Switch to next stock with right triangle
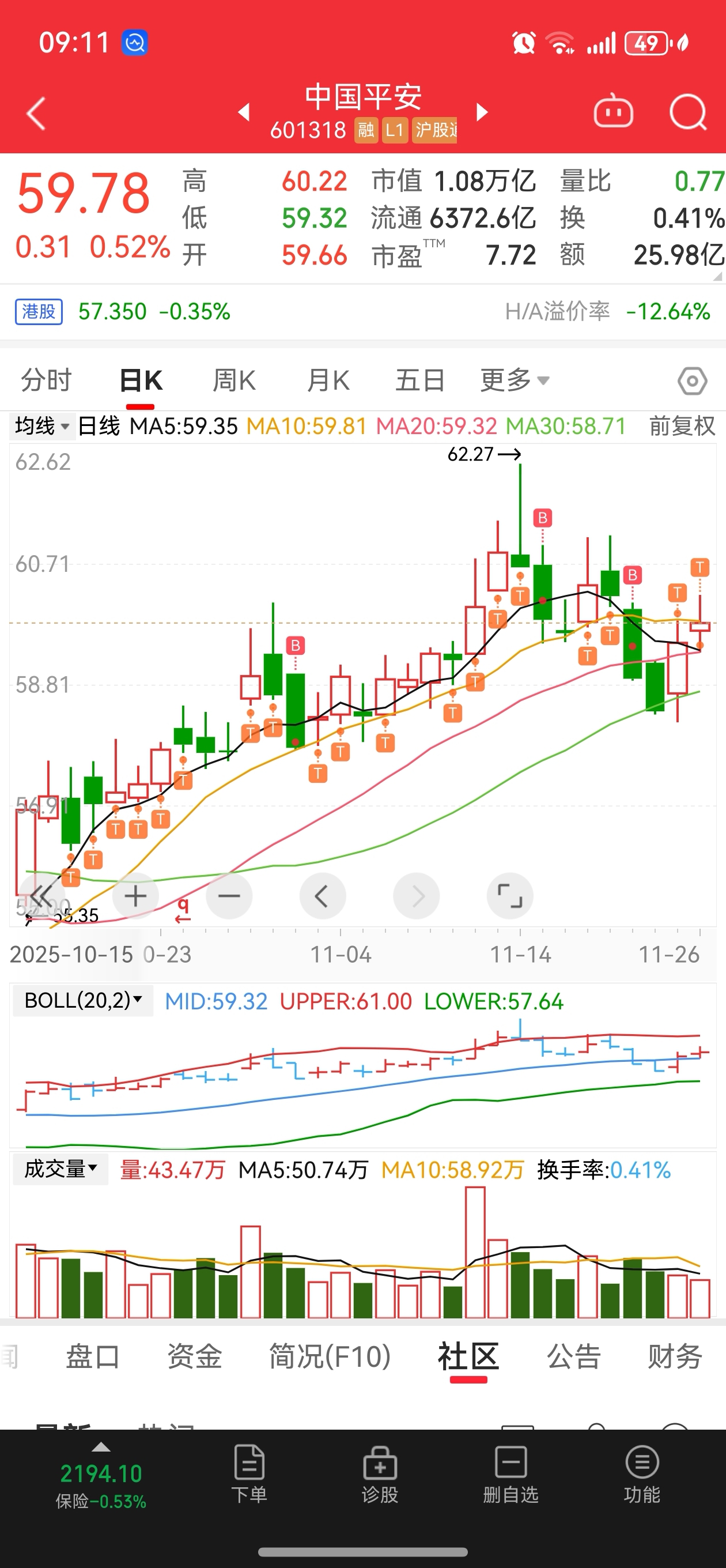The image size is (726, 1568). pyautogui.click(x=482, y=112)
